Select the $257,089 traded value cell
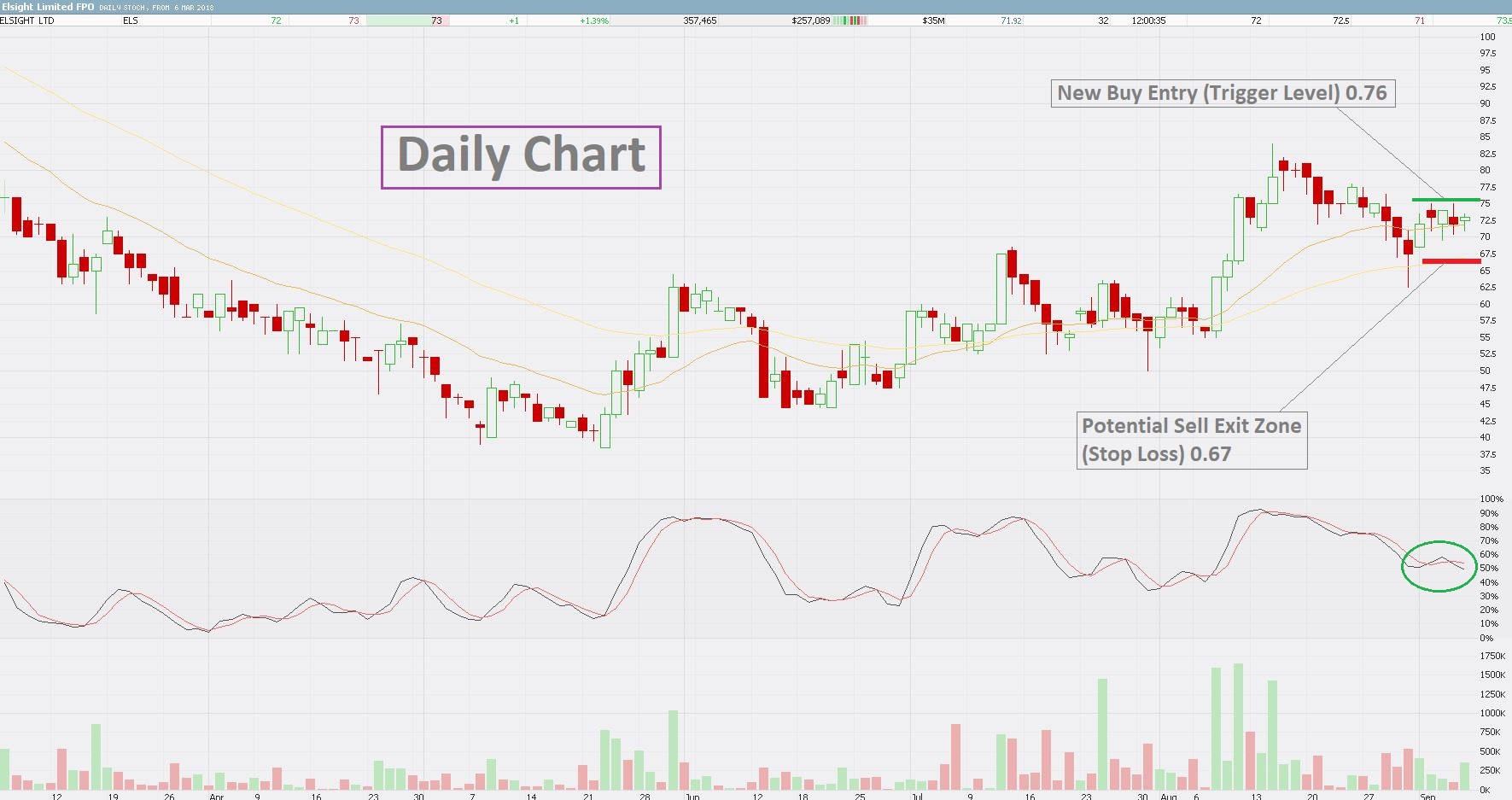1512x800 pixels. [810, 20]
